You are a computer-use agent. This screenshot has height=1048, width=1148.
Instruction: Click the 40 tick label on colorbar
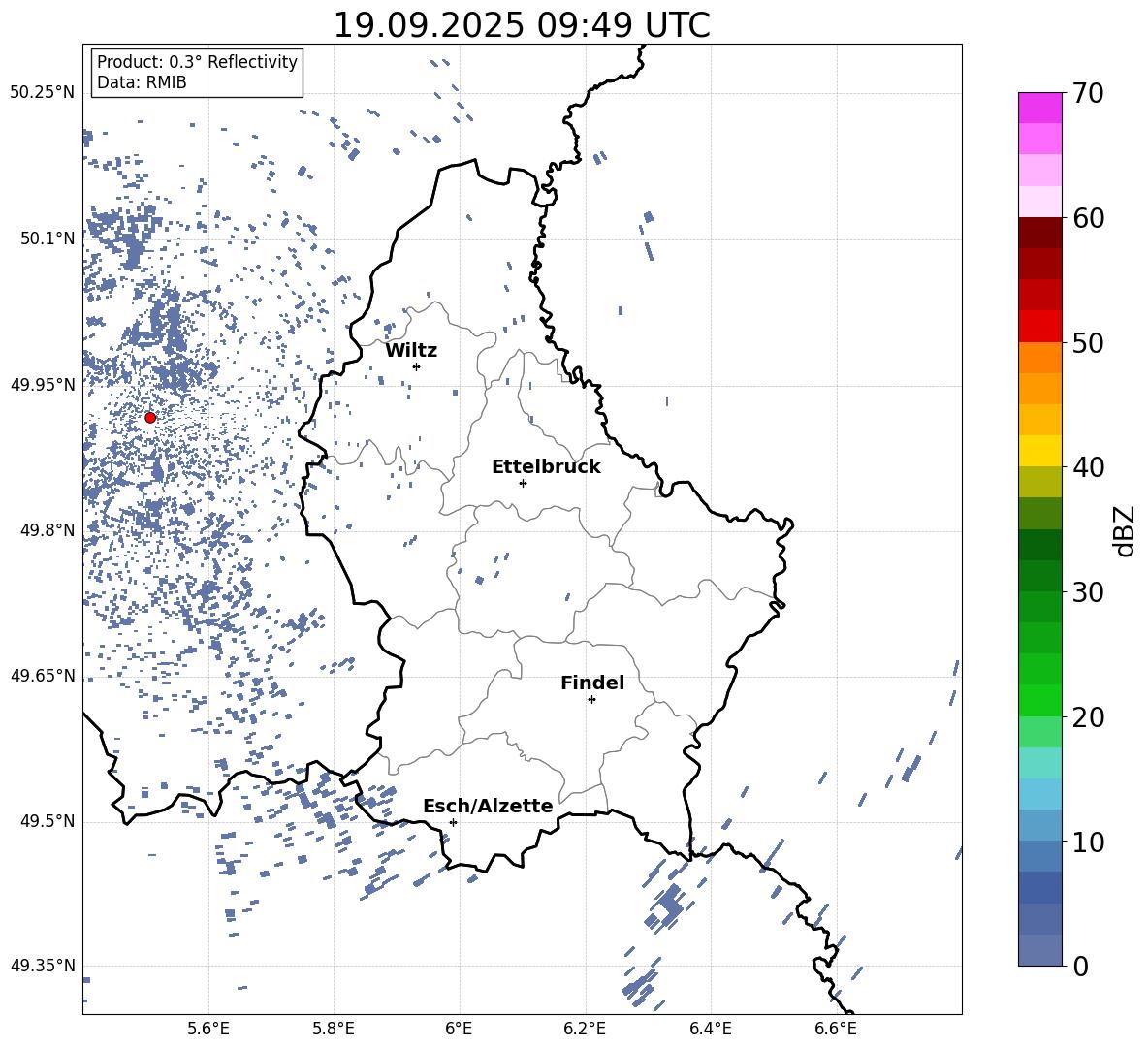pos(1088,467)
